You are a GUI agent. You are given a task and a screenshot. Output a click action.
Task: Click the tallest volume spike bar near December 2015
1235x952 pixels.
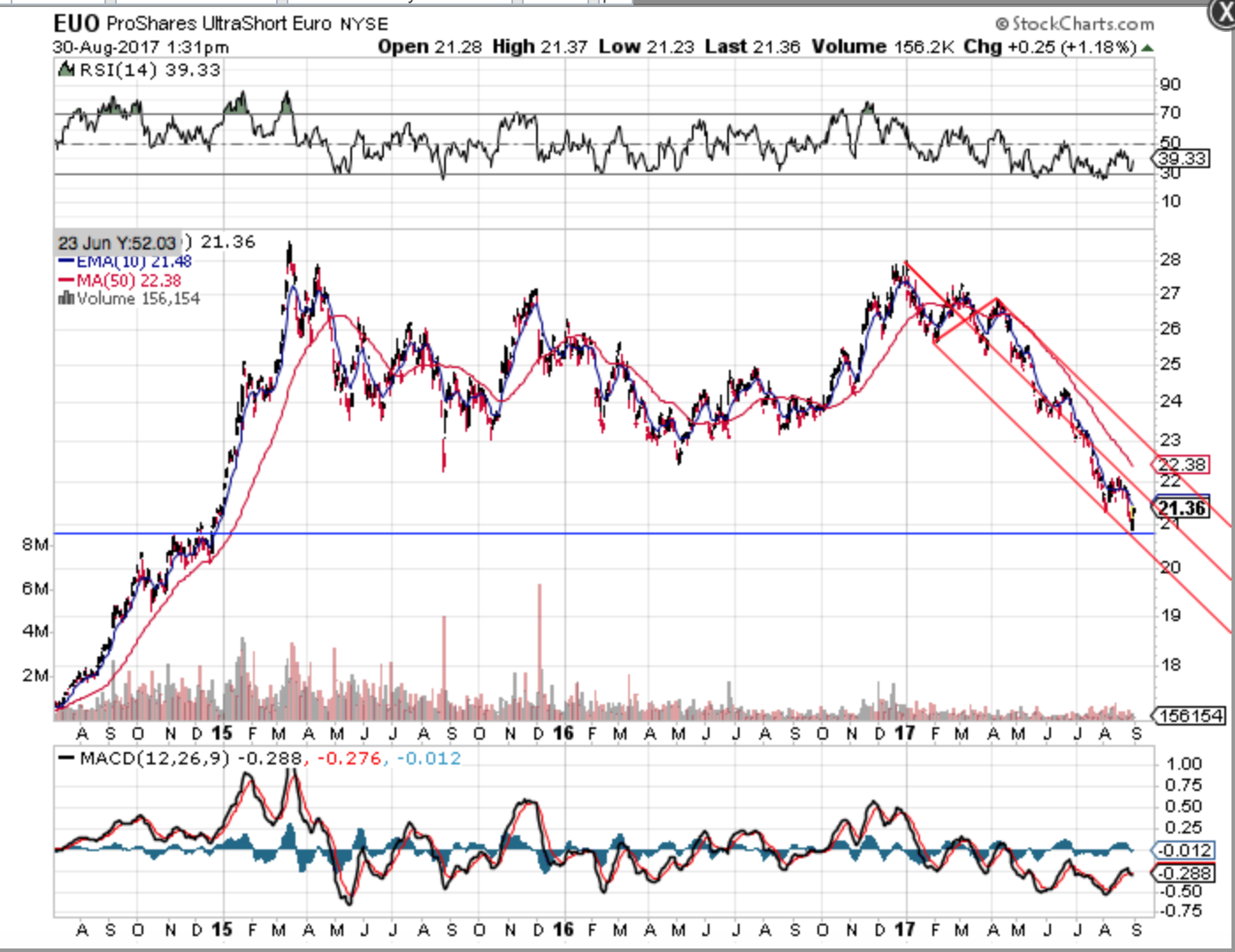[540, 650]
